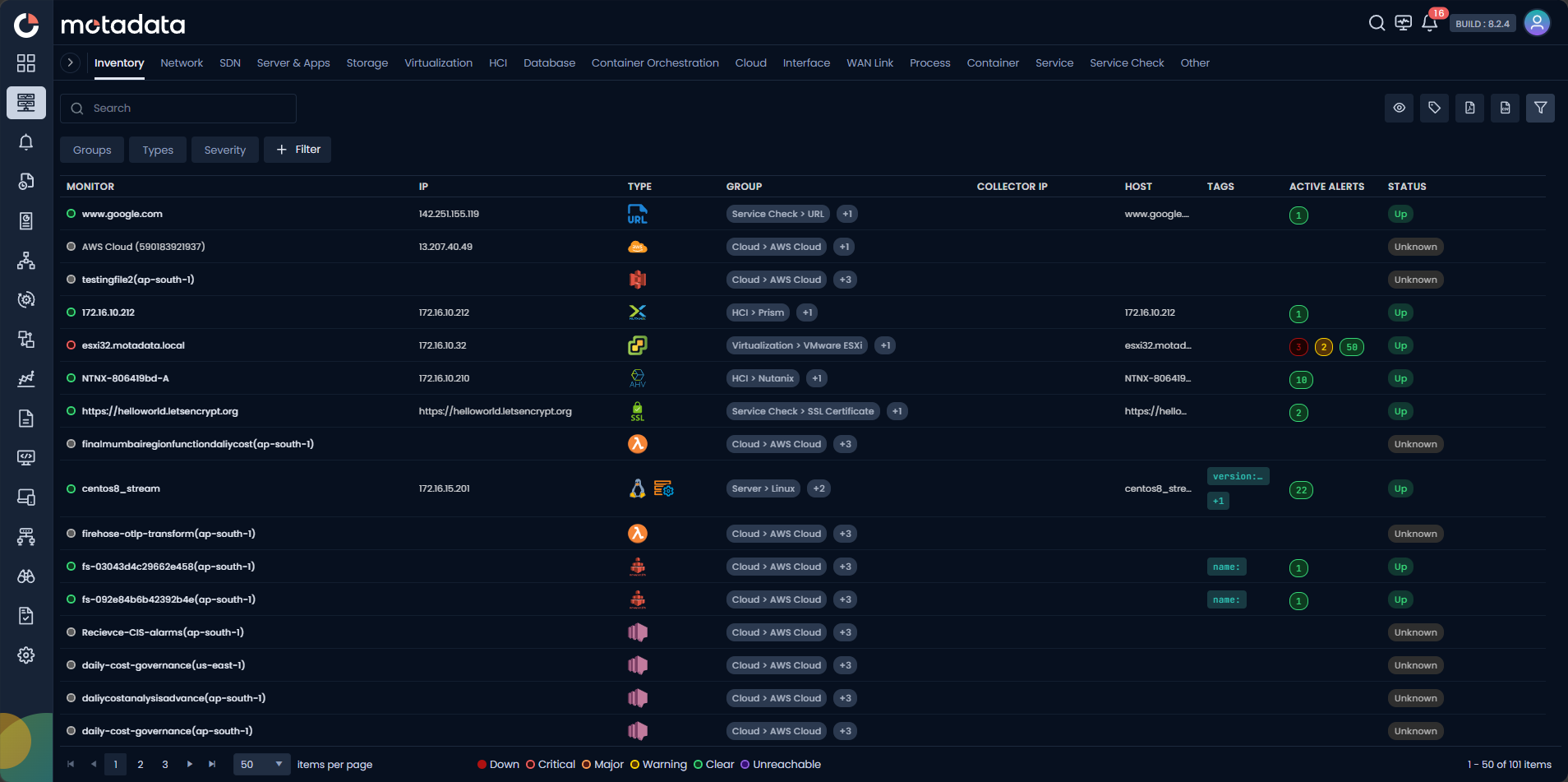Click the Motadata logo icon
1568x782 pixels.
coord(26,25)
